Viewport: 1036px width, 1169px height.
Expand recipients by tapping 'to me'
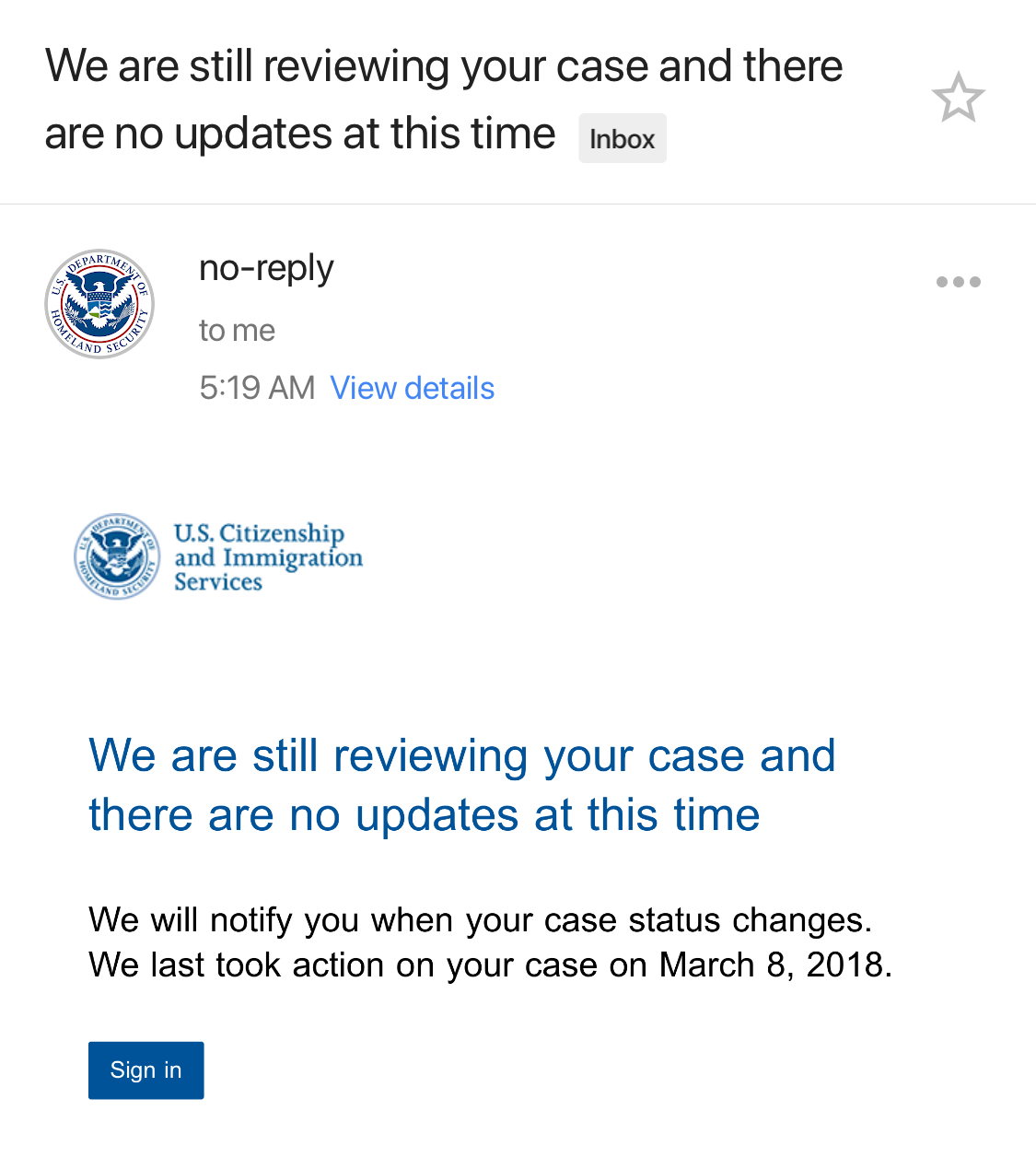238,330
